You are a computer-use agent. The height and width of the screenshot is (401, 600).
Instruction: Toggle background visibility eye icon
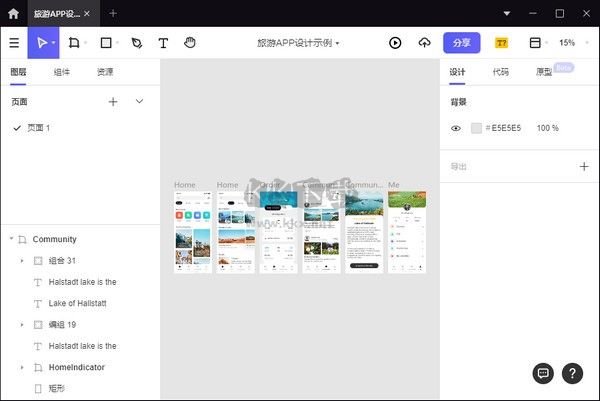pos(456,128)
